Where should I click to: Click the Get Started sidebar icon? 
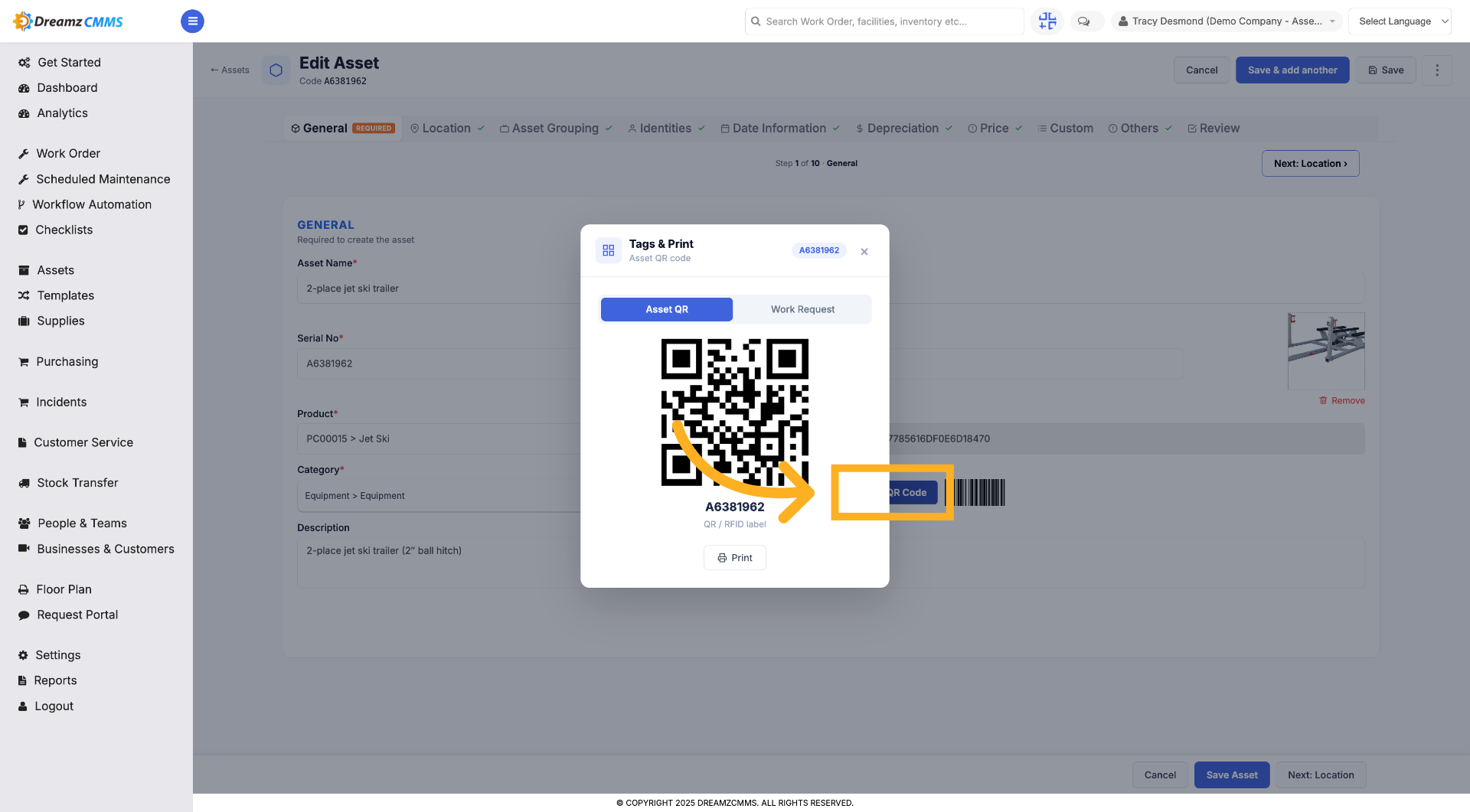tap(24, 63)
